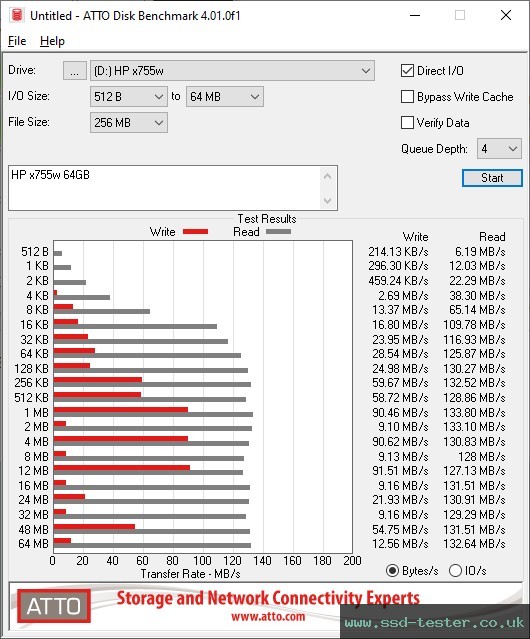The height and width of the screenshot is (639, 530).
Task: Click the description text field HP x755w 64GB
Action: [164, 188]
